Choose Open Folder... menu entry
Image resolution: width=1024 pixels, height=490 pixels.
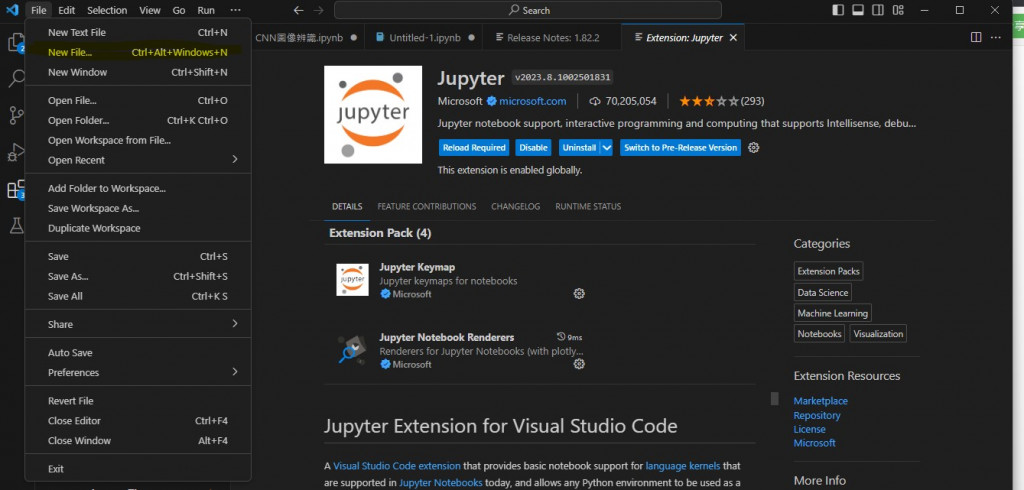(138, 120)
